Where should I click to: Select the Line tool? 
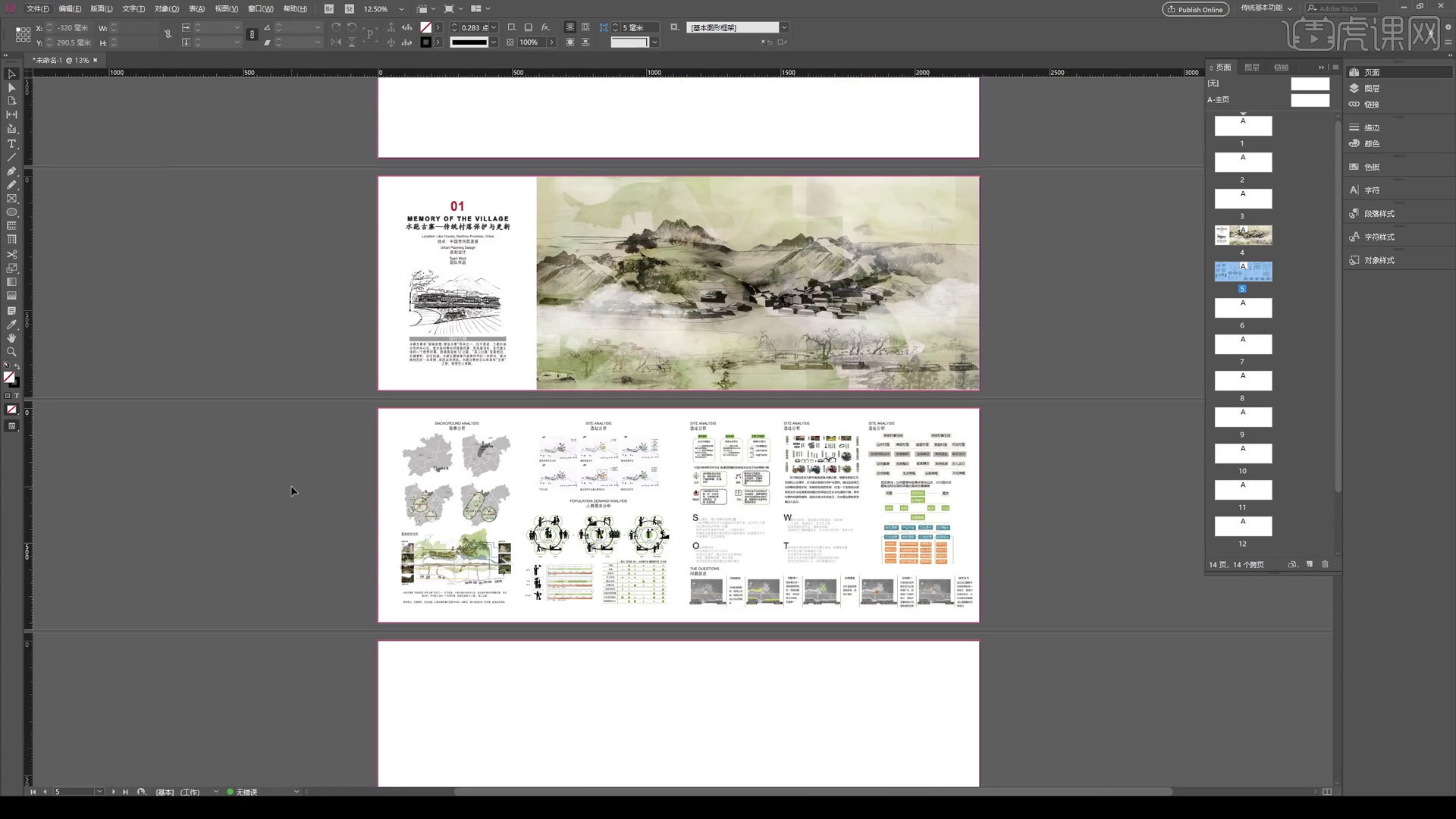[11, 157]
